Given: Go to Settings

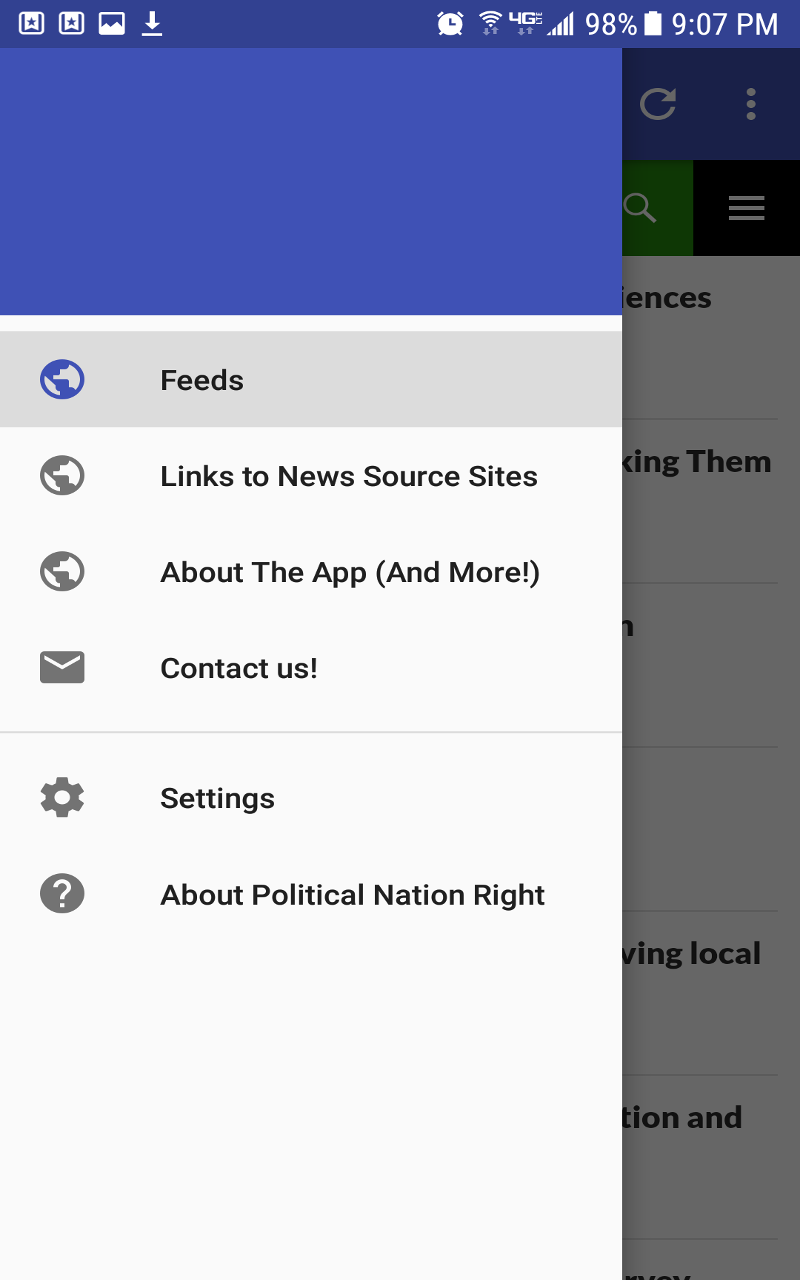Looking at the screenshot, I should coord(217,798).
